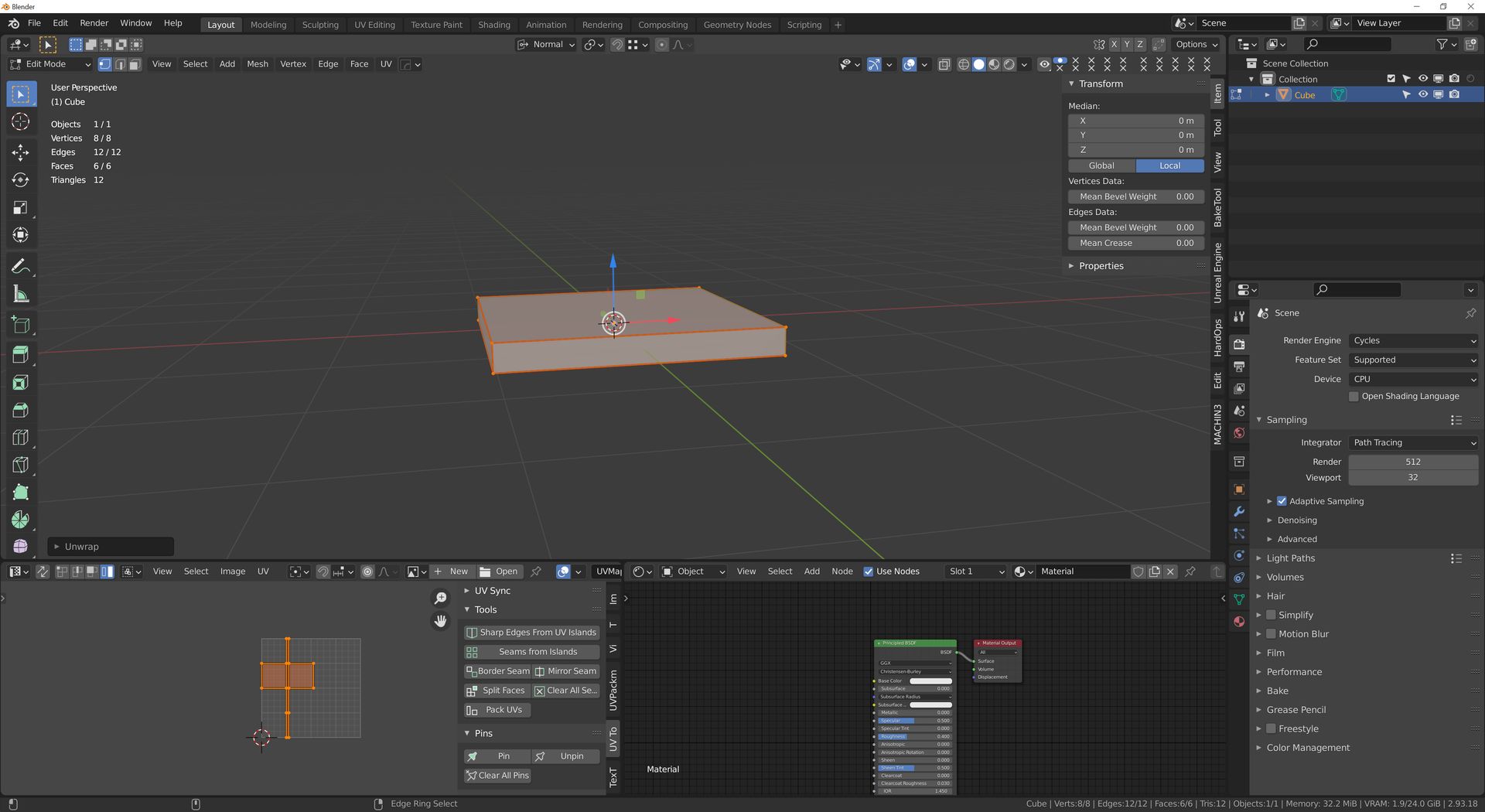
Task: Click the Seams from Islands button
Action: (531, 652)
